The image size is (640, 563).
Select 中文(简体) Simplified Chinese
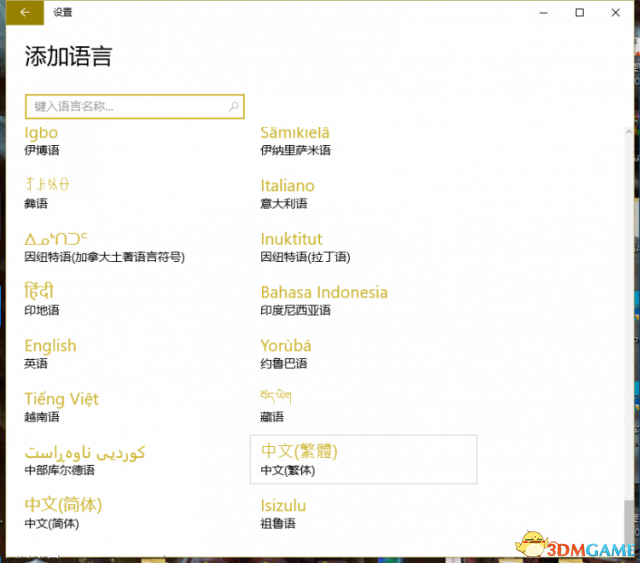(63, 514)
